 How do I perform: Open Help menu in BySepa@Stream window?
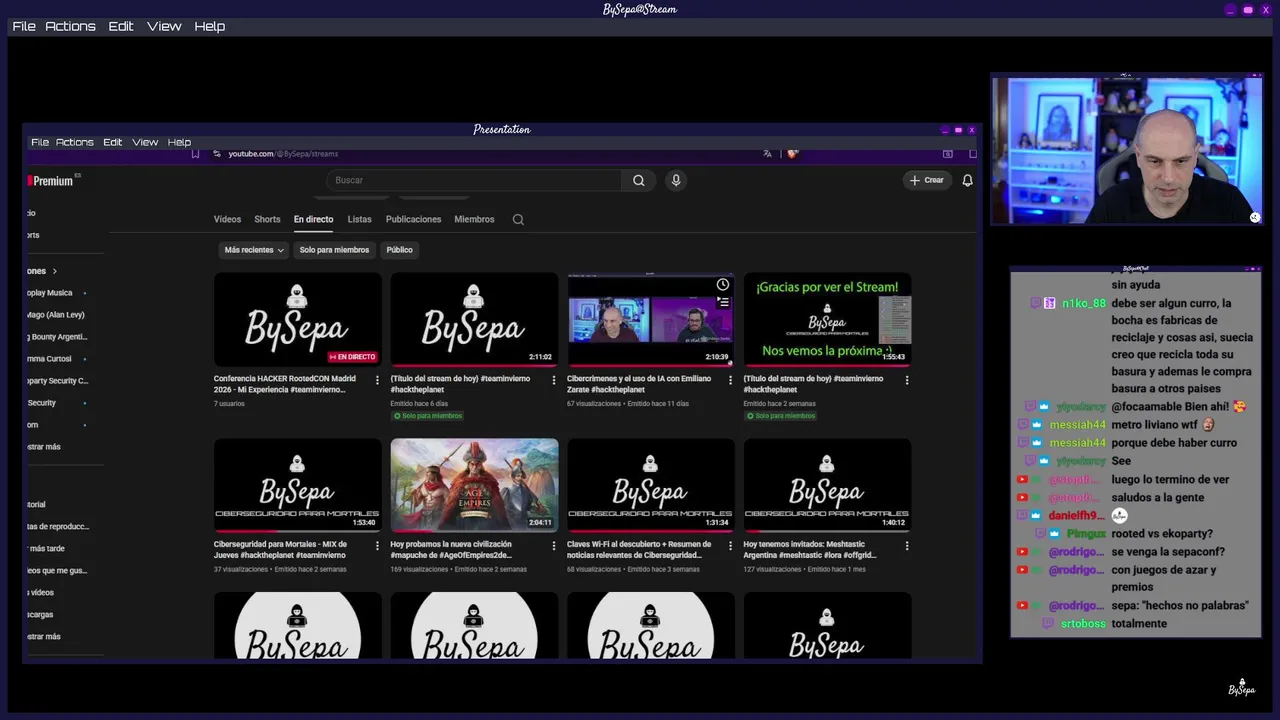[x=209, y=26]
